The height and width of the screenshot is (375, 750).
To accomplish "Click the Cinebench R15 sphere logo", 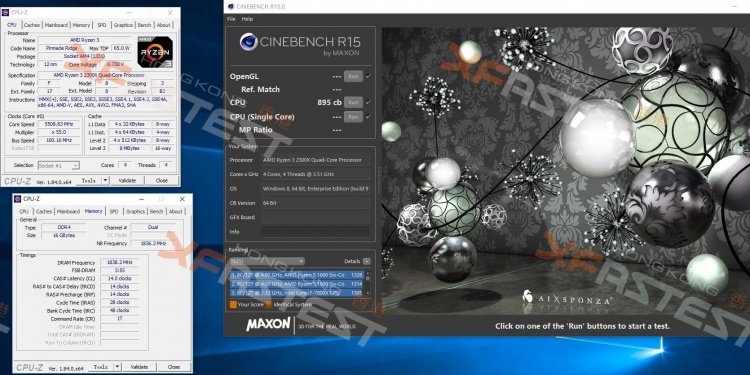I will pos(249,42).
